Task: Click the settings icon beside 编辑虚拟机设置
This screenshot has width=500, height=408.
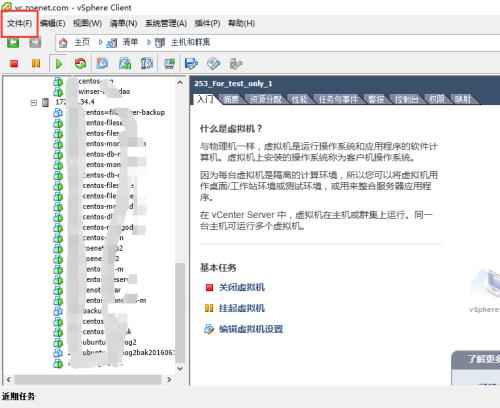Action: (209, 329)
